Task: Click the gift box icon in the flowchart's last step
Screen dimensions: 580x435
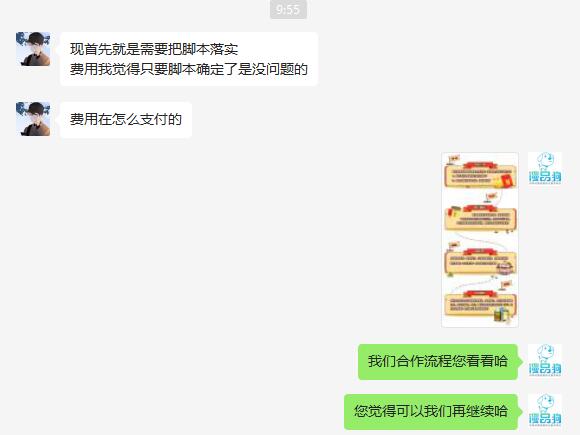Action: point(502,315)
